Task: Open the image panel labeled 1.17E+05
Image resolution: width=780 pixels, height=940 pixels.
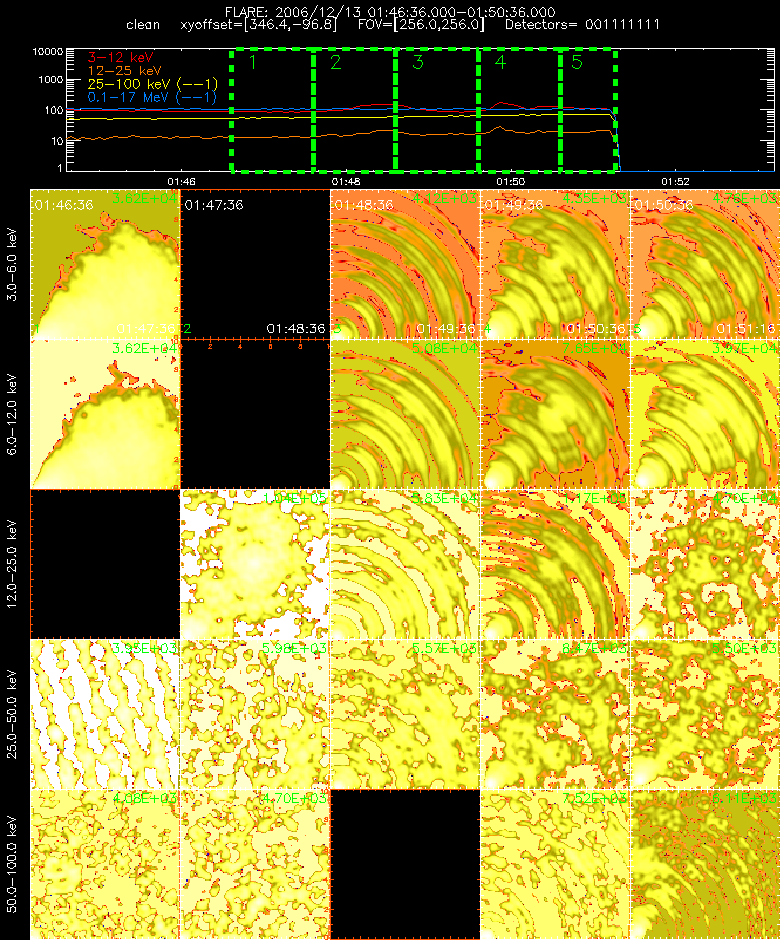Action: point(555,564)
